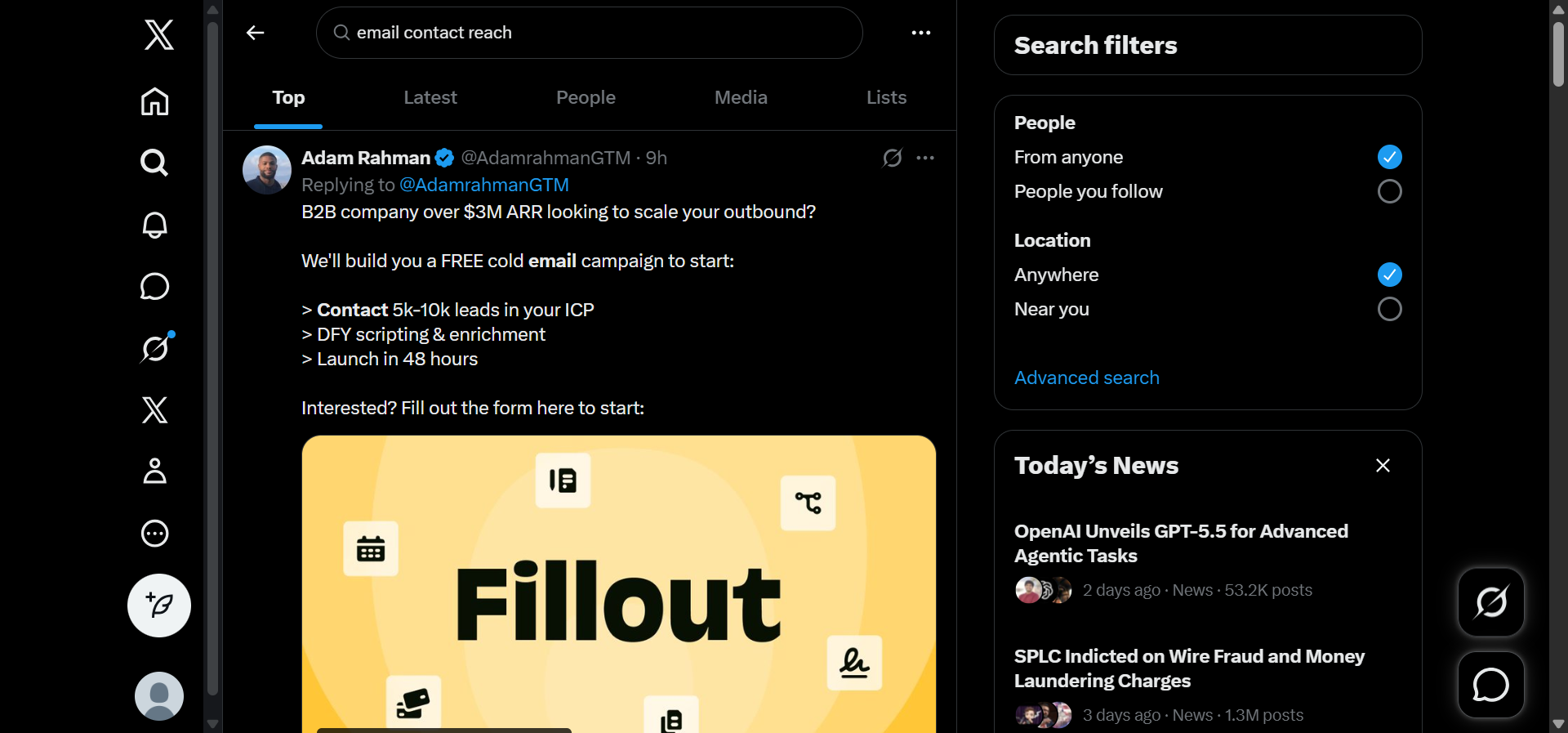Open the search page options menu

click(920, 33)
